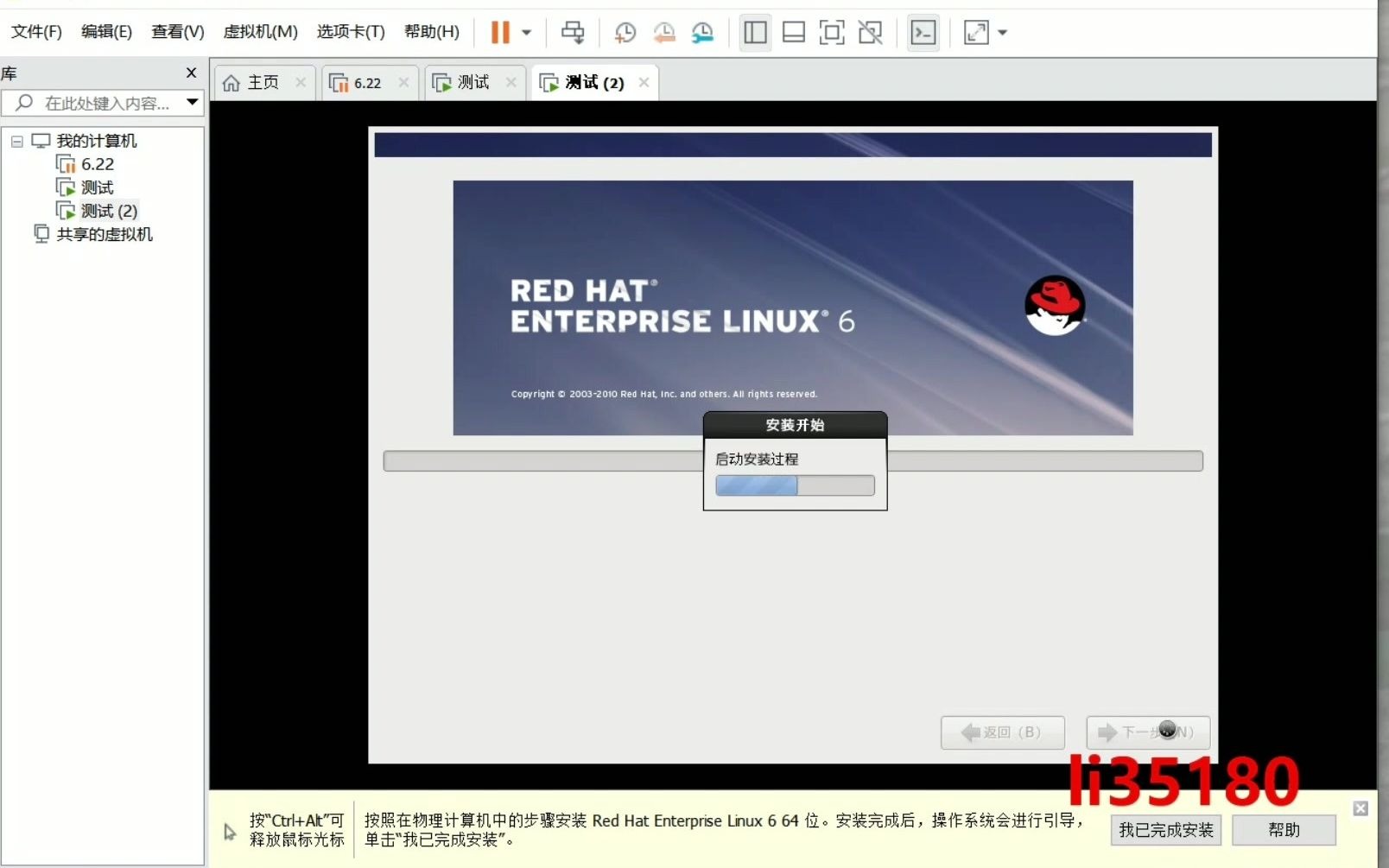The height and width of the screenshot is (868, 1389).
Task: Toggle the library sidebar visibility
Action: [755, 32]
